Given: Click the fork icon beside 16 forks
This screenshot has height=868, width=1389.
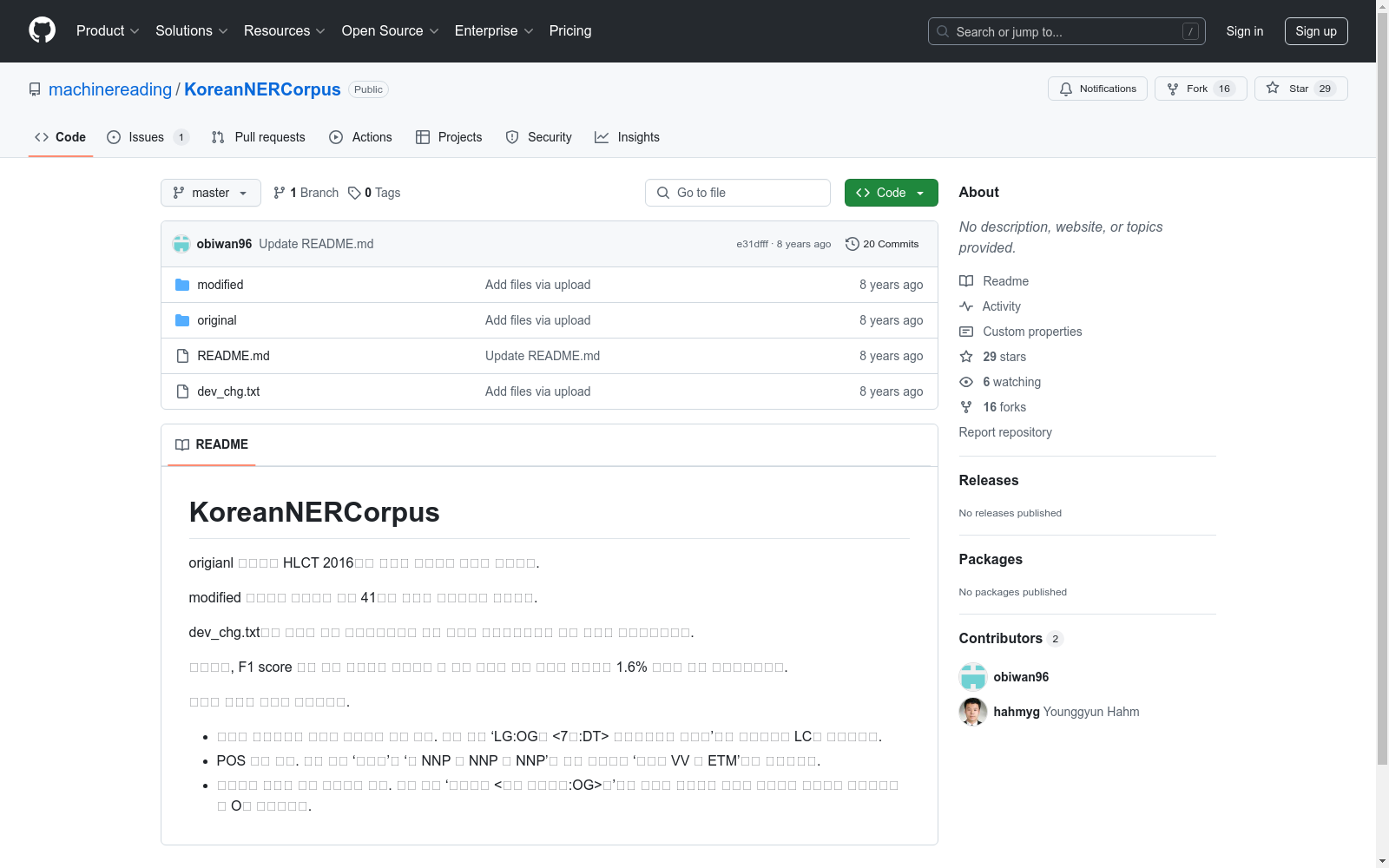Looking at the screenshot, I should click(966, 407).
